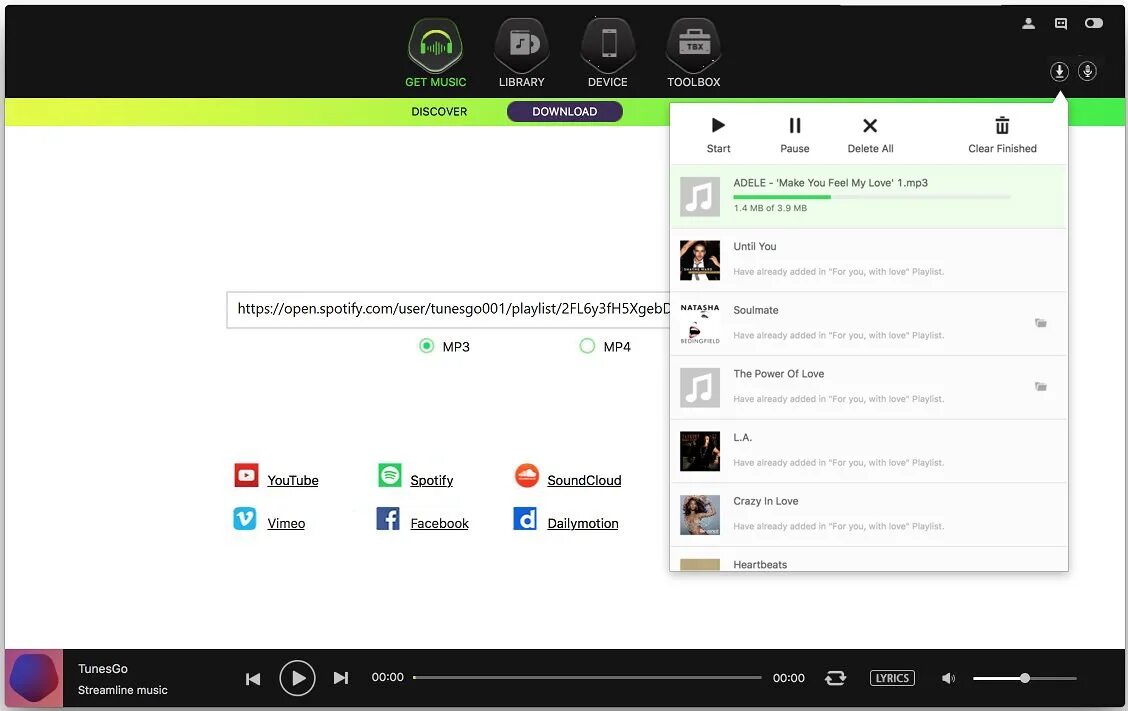Open the Spotify link
Image resolution: width=1128 pixels, height=711 pixels.
coord(432,480)
